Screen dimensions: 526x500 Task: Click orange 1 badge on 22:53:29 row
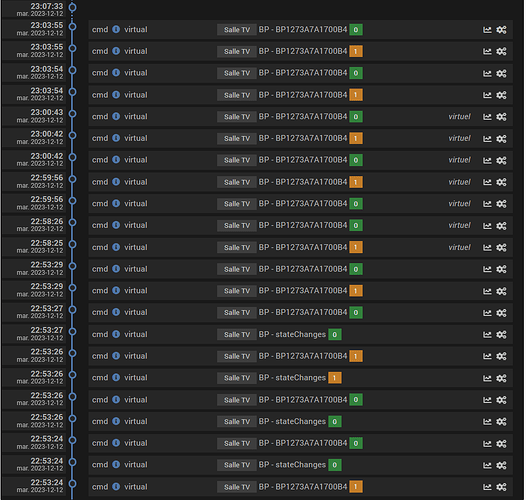coord(356,291)
